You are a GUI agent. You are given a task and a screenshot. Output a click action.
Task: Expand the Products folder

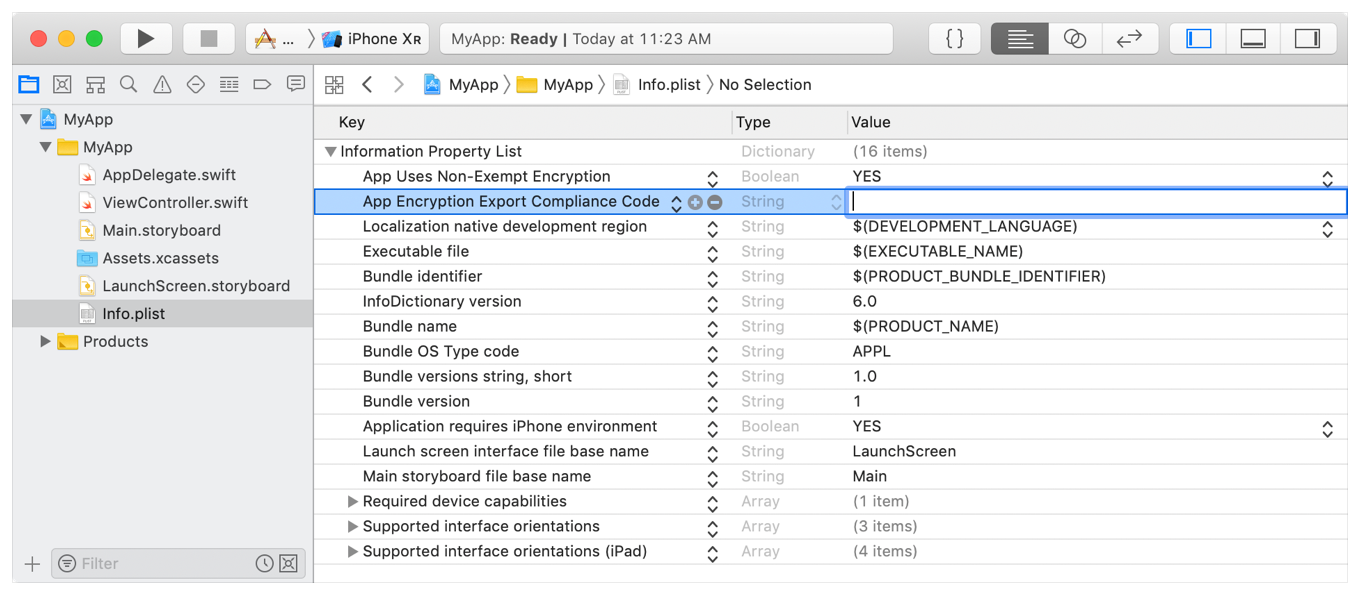pos(45,341)
